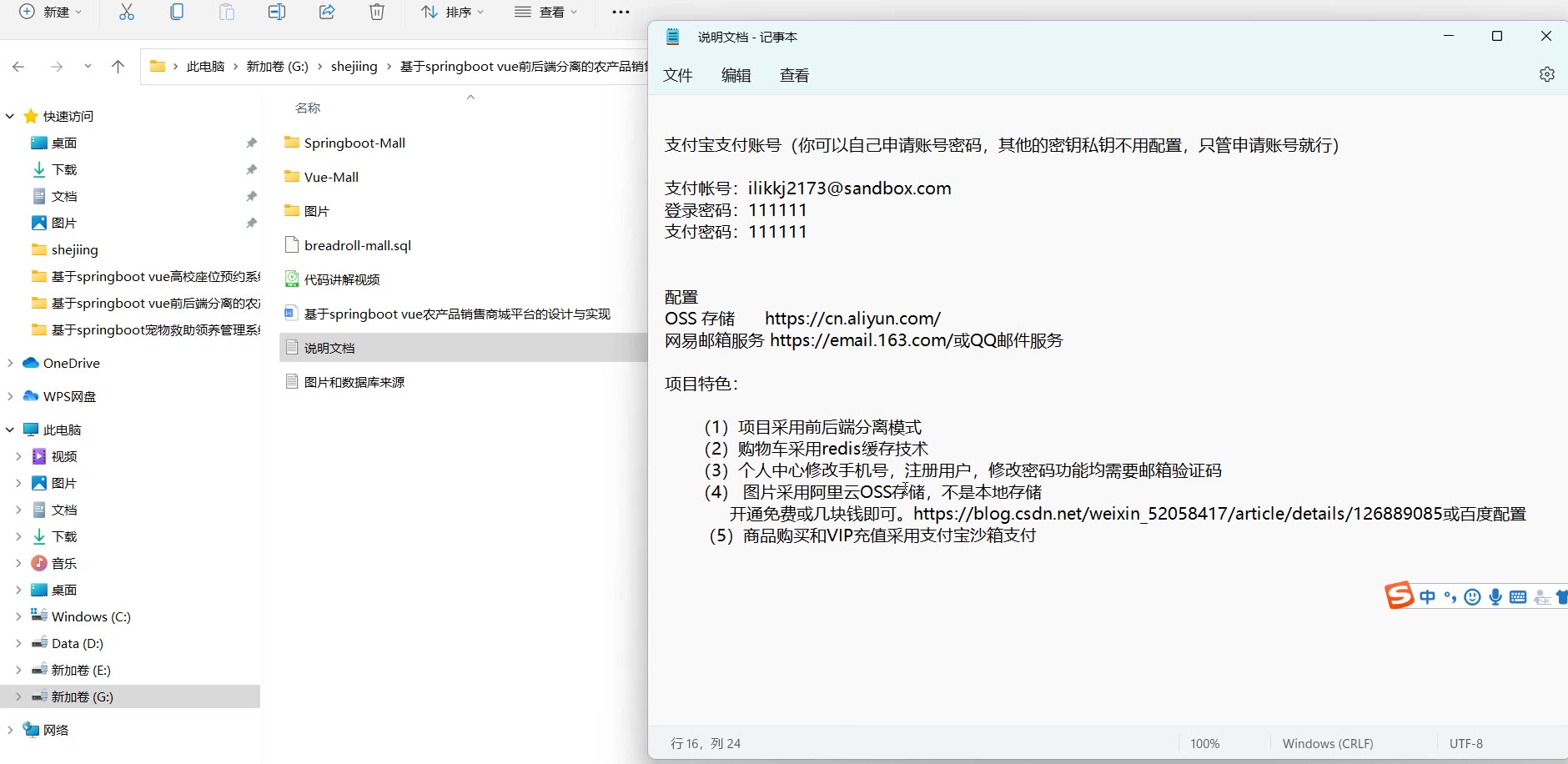The height and width of the screenshot is (764, 1568).
Task: Go forward with the right arrow in Explorer
Action: pos(57,67)
